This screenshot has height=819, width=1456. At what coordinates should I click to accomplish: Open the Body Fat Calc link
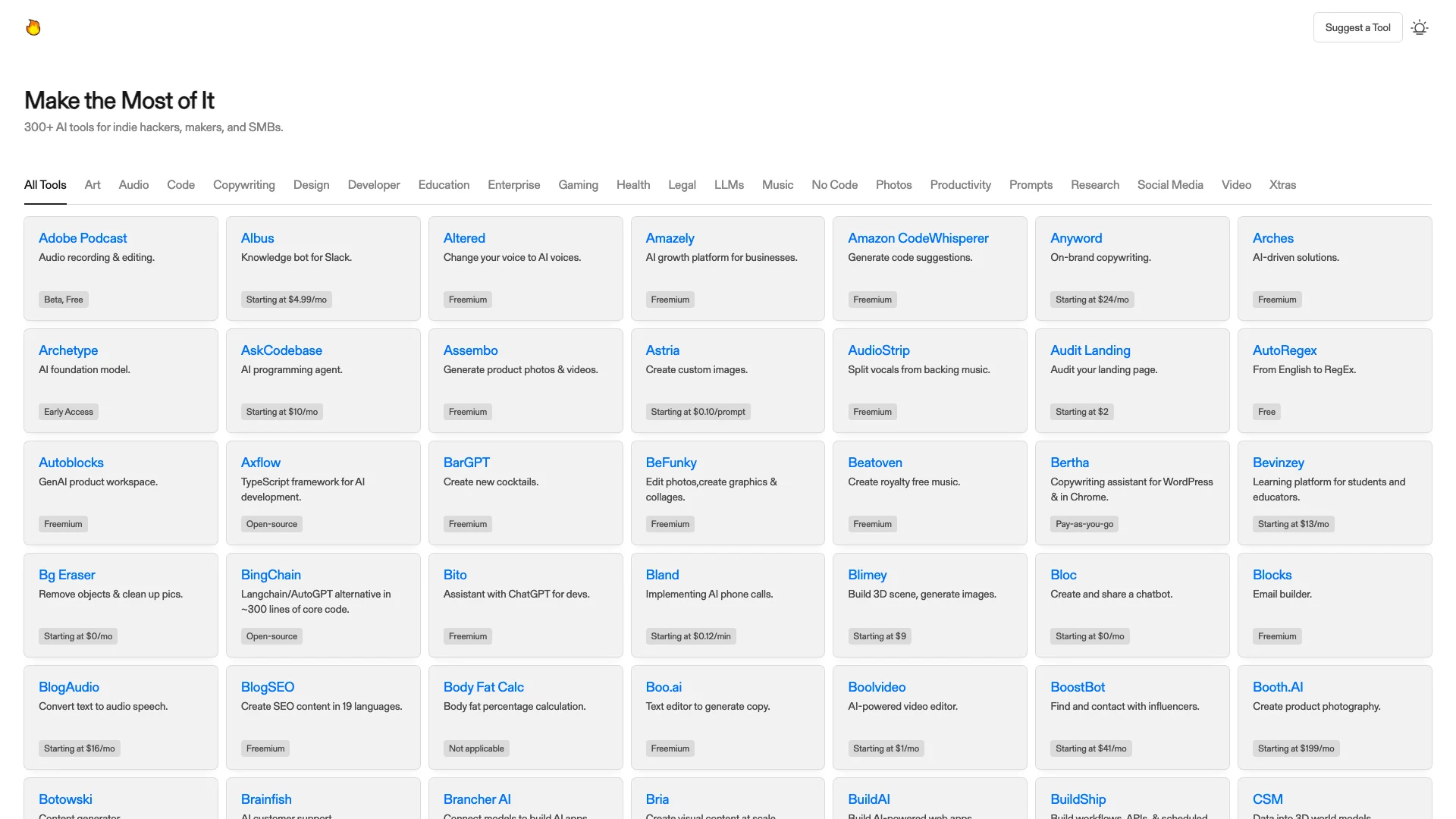pyautogui.click(x=483, y=687)
